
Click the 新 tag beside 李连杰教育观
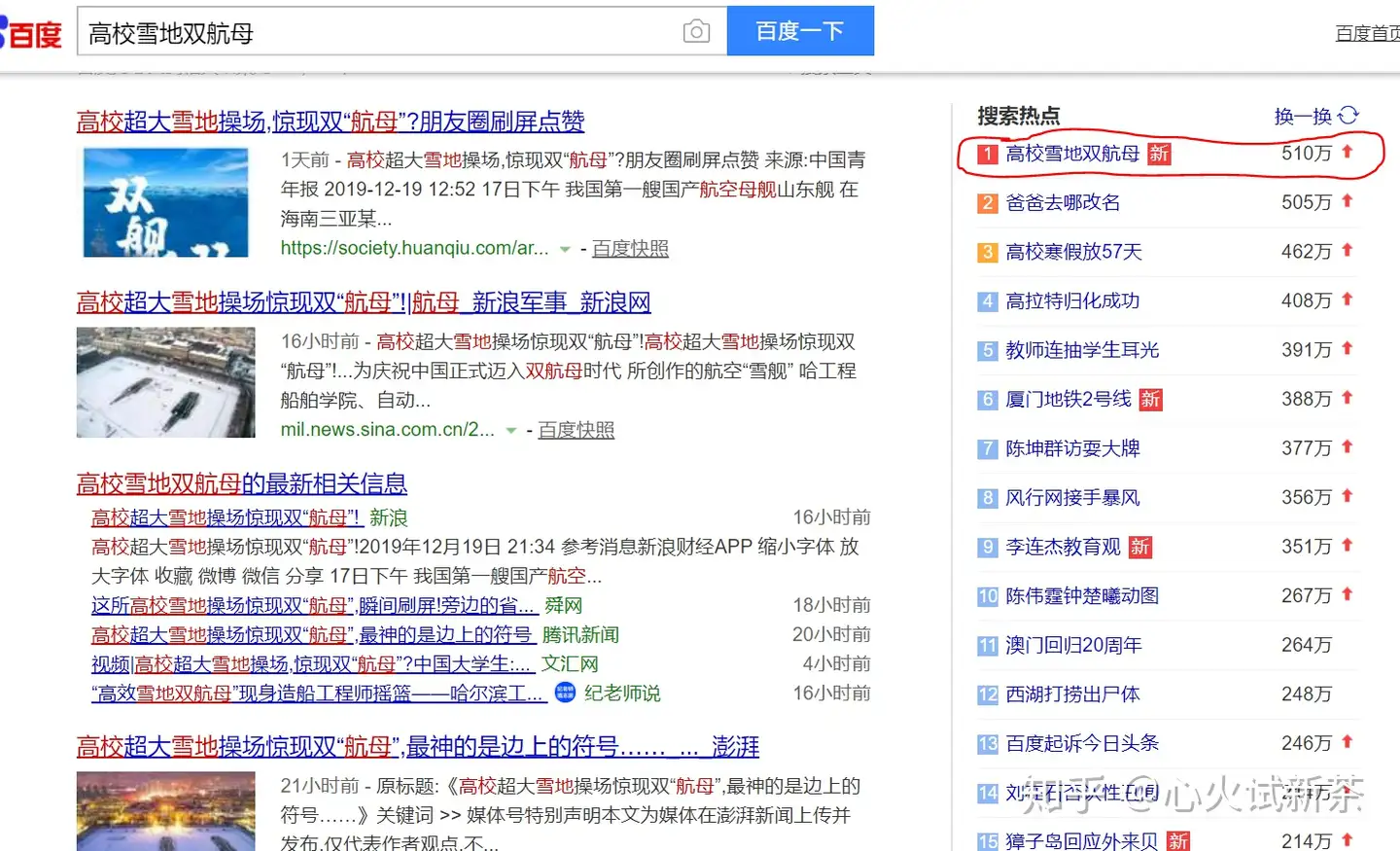click(1140, 548)
